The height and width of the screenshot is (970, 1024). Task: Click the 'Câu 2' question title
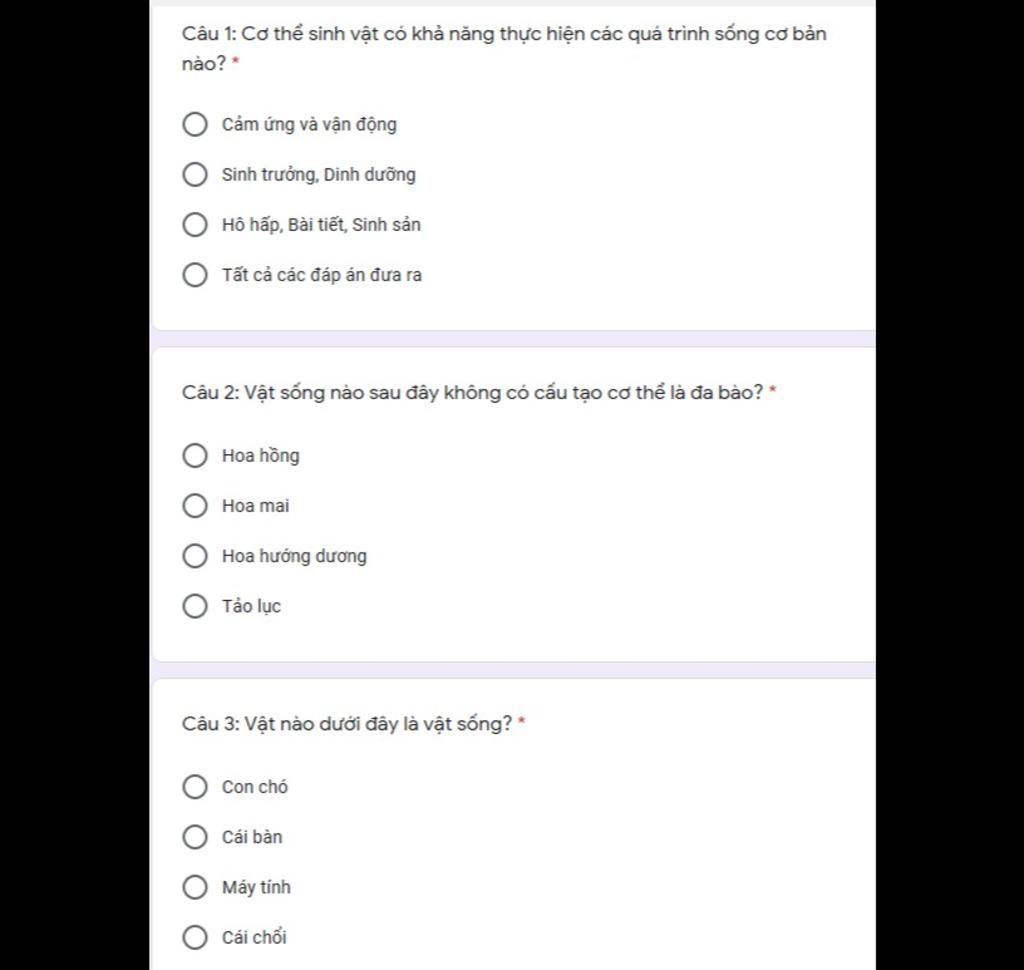472,393
